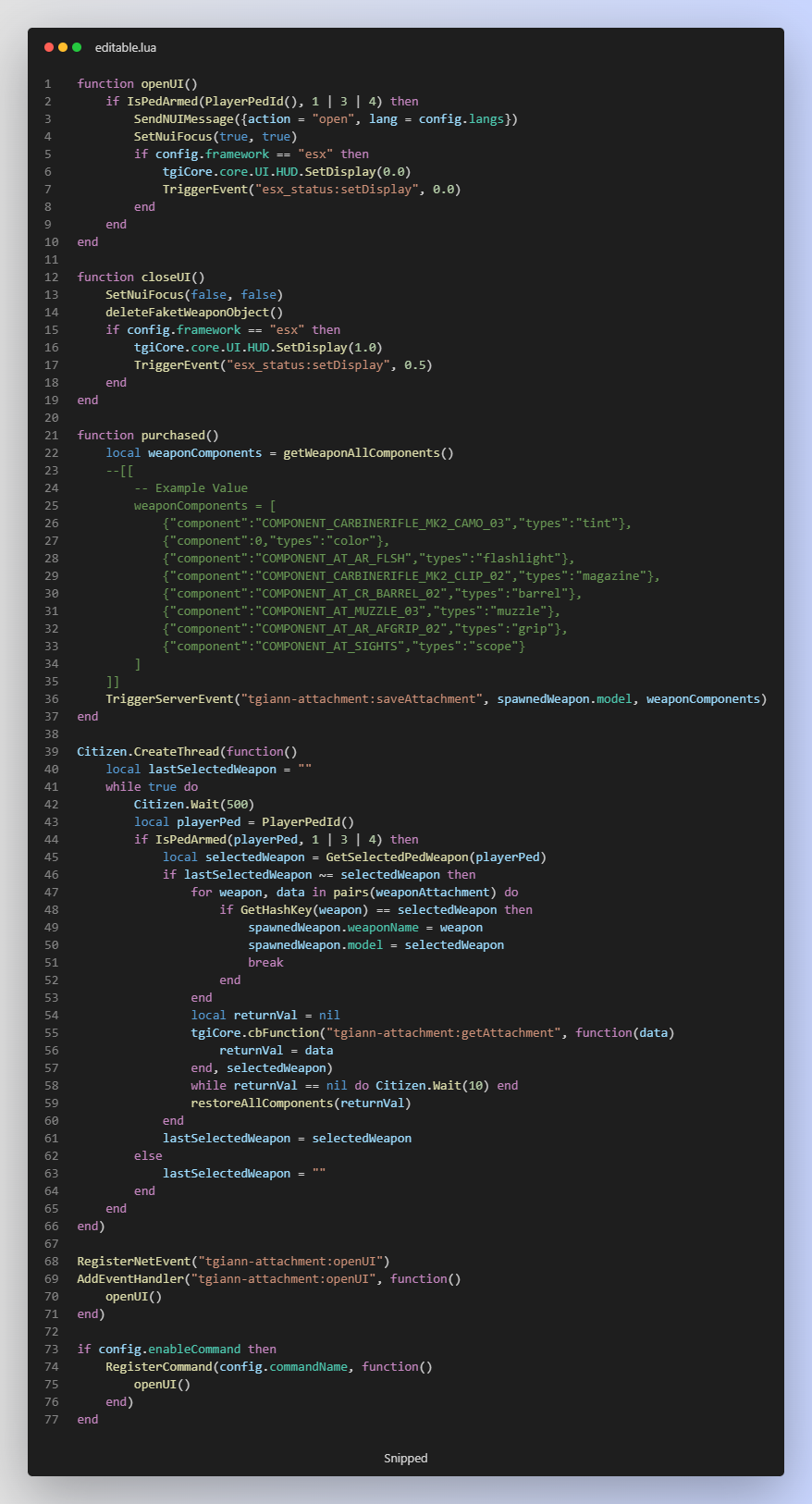Click 'tgiCore.core.UI.HUD.SetDisplay(1.0)' line

pyautogui.click(x=258, y=348)
